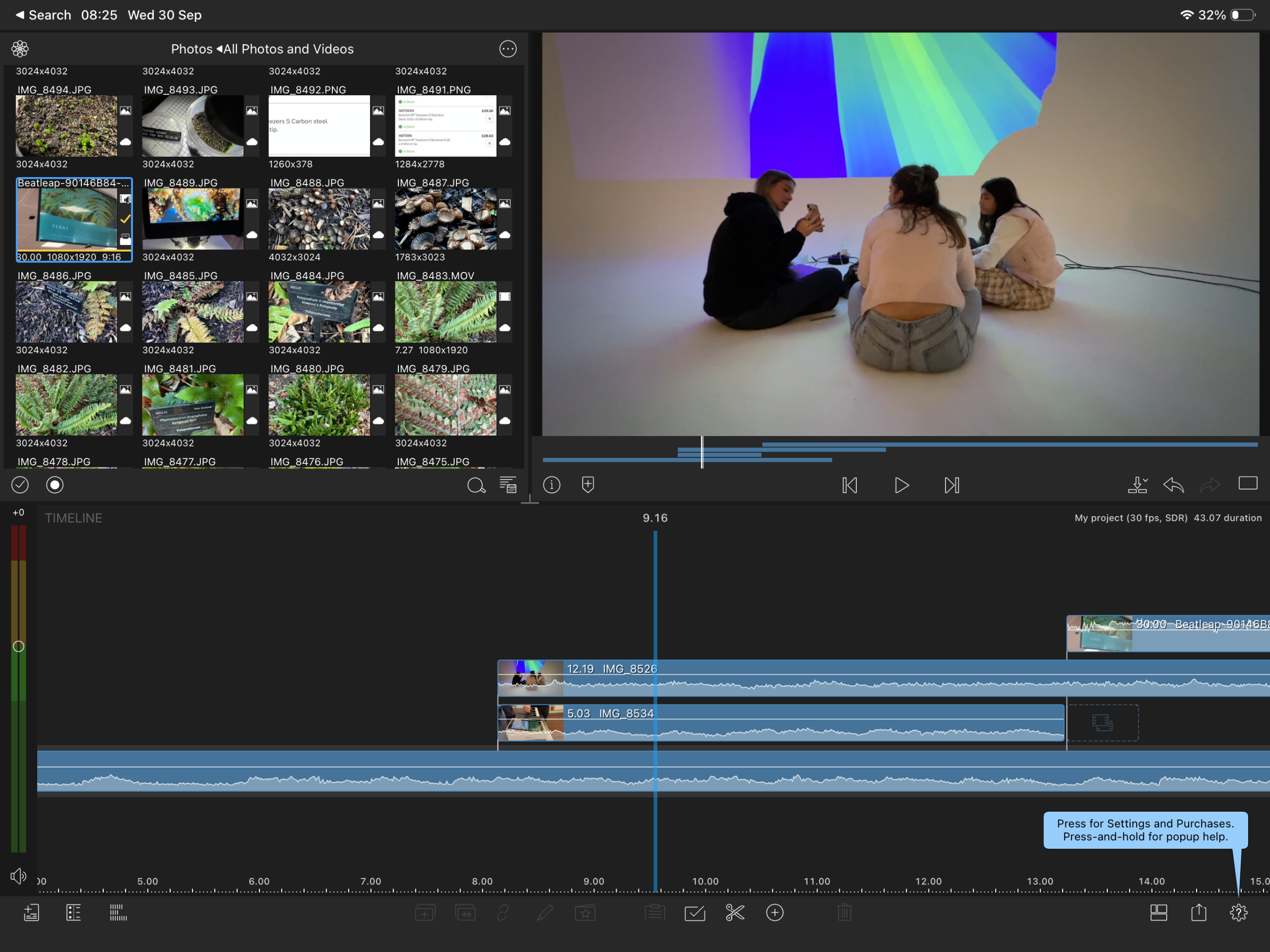The height and width of the screenshot is (952, 1270).
Task: Select the IMG_8483.MOV thumbnail
Action: 445,312
